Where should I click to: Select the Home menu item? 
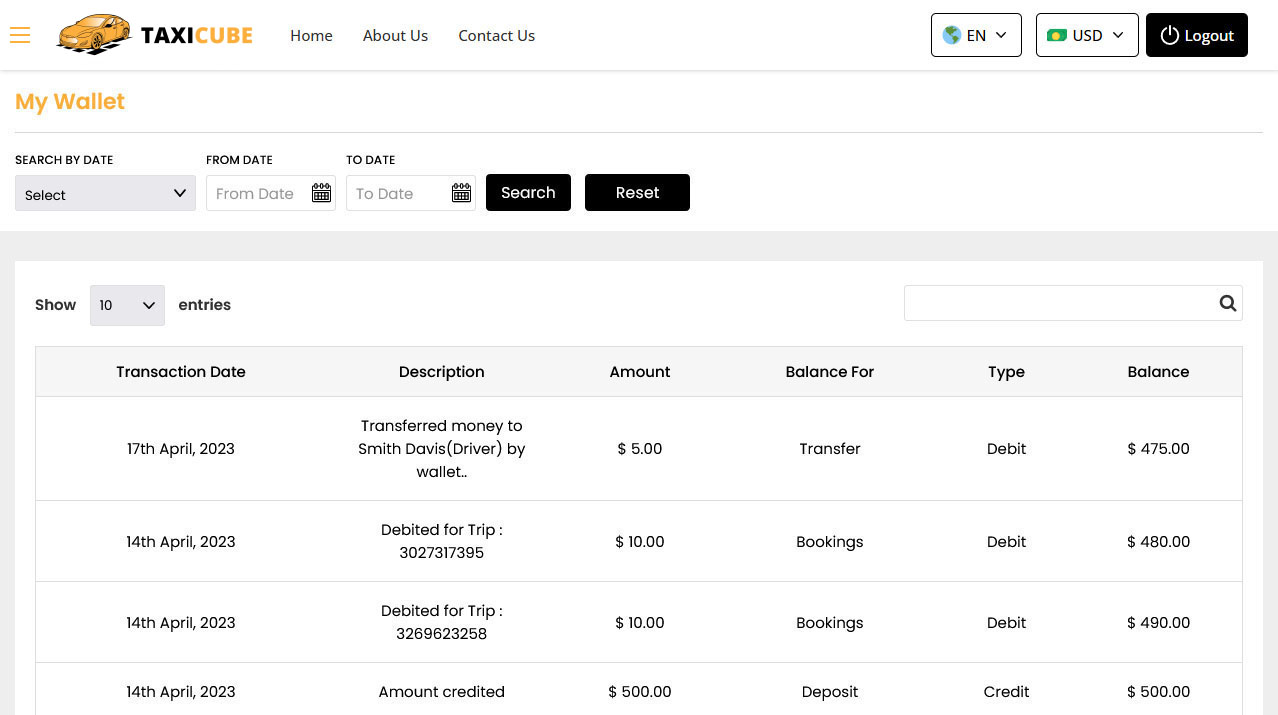click(x=311, y=36)
